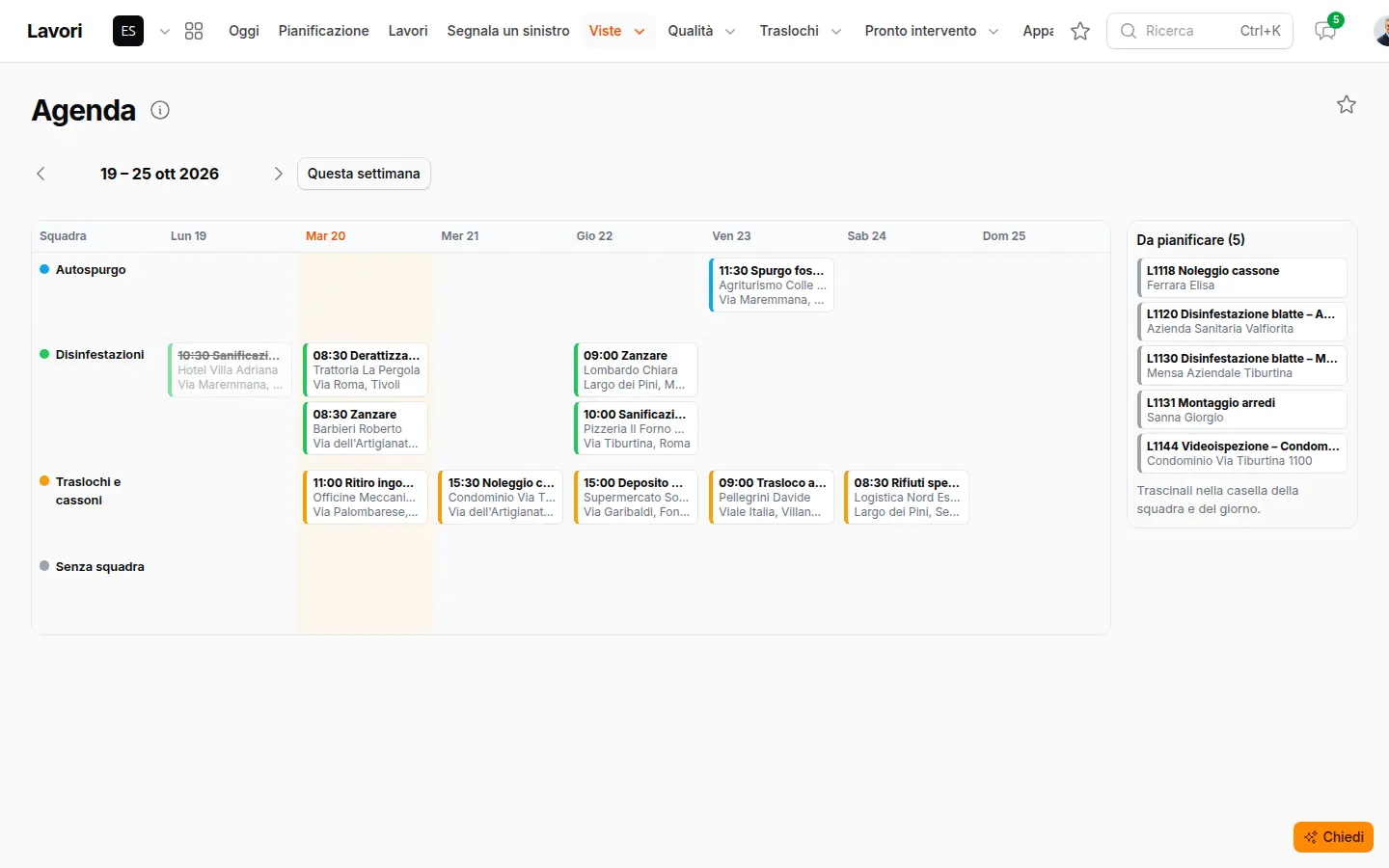Open the chat messages icon
This screenshot has width=1389, height=868.
coord(1325,31)
